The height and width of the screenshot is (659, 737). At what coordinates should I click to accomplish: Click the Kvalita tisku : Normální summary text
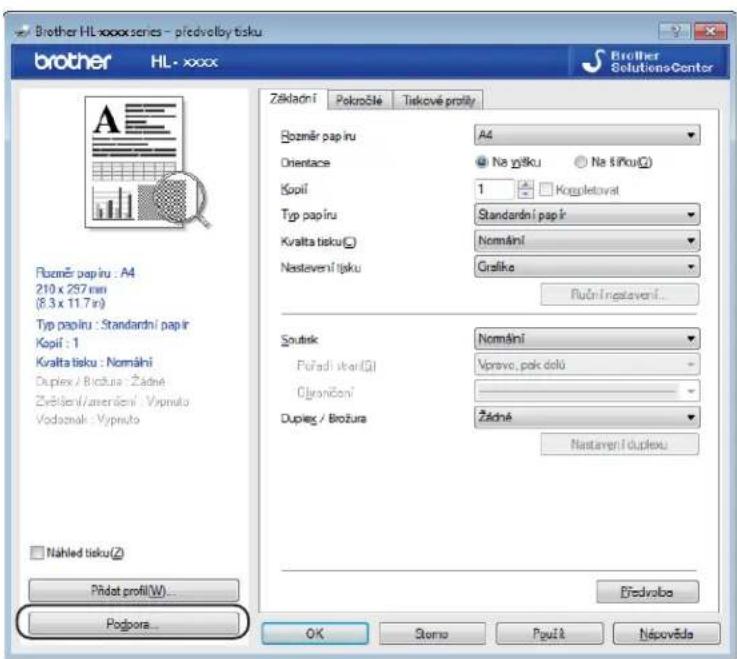(x=94, y=362)
